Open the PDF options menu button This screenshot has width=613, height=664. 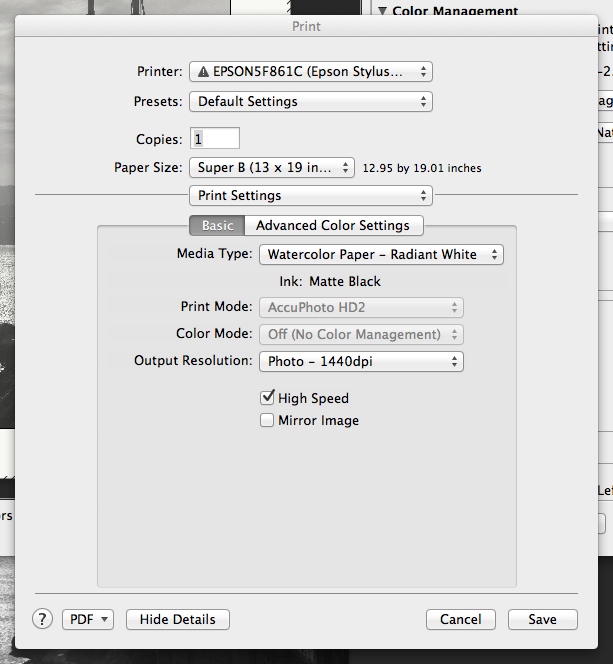(88, 620)
